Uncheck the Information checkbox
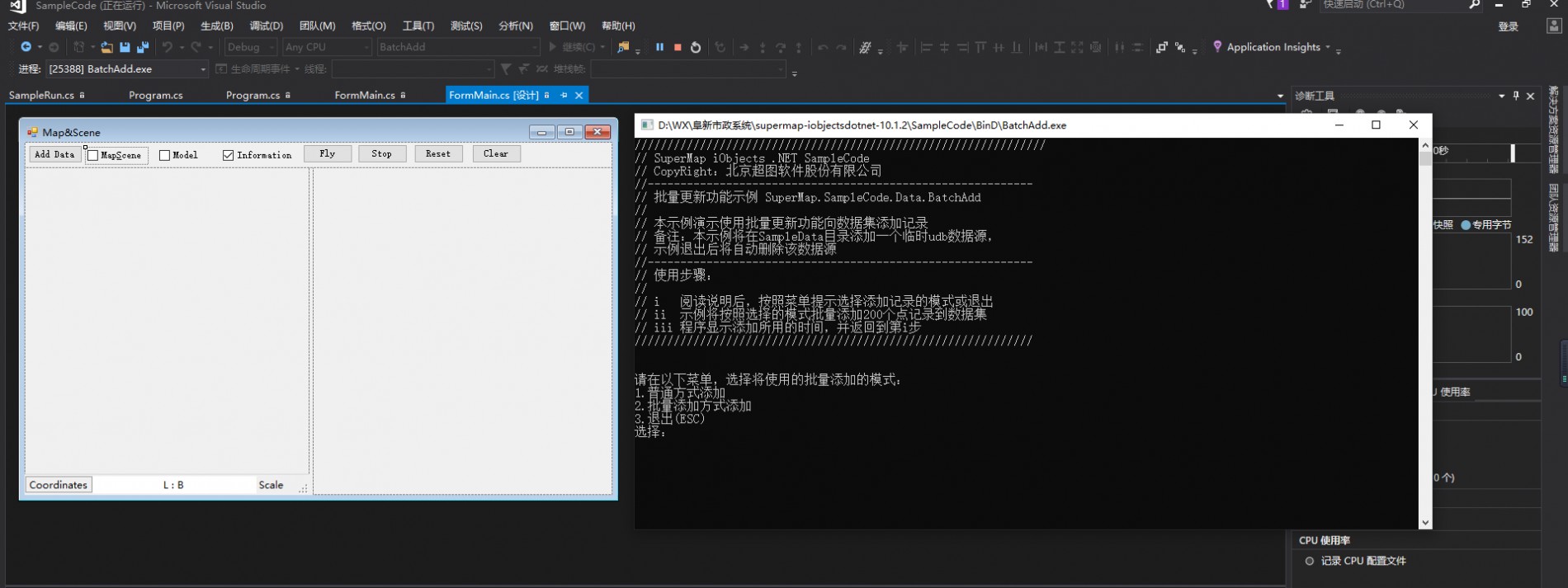The width and height of the screenshot is (1568, 588). coord(228,155)
